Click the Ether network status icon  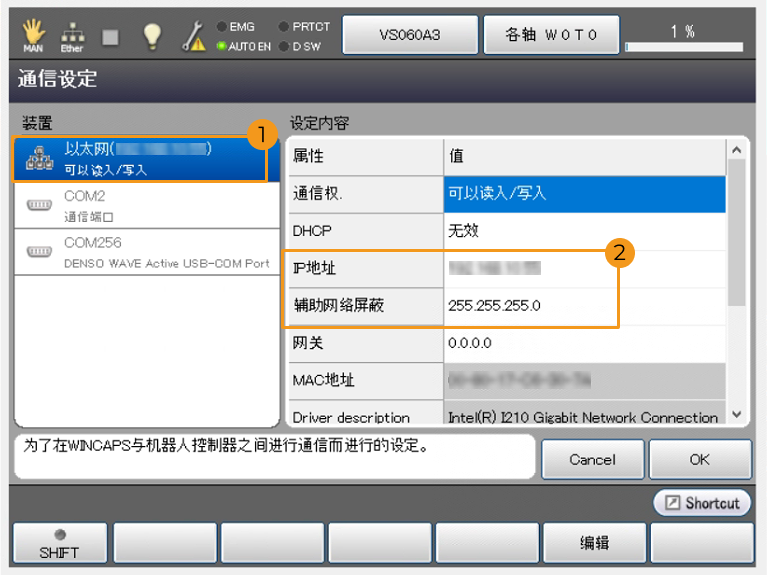pyautogui.click(x=72, y=37)
